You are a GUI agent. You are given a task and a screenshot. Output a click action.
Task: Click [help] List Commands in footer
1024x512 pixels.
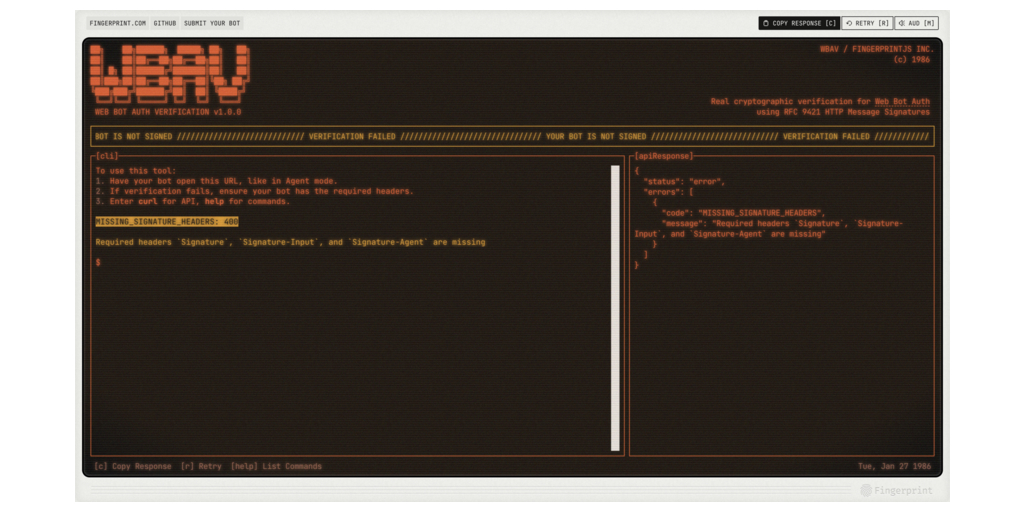[276, 467]
